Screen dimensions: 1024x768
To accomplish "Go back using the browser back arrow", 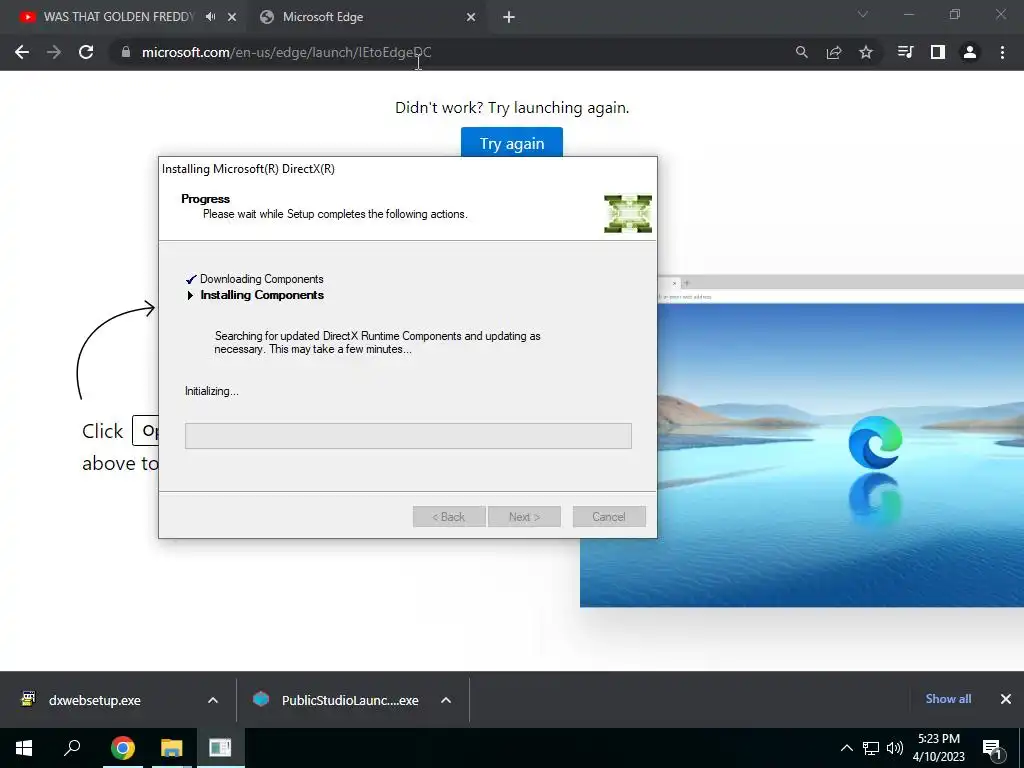I will point(22,52).
